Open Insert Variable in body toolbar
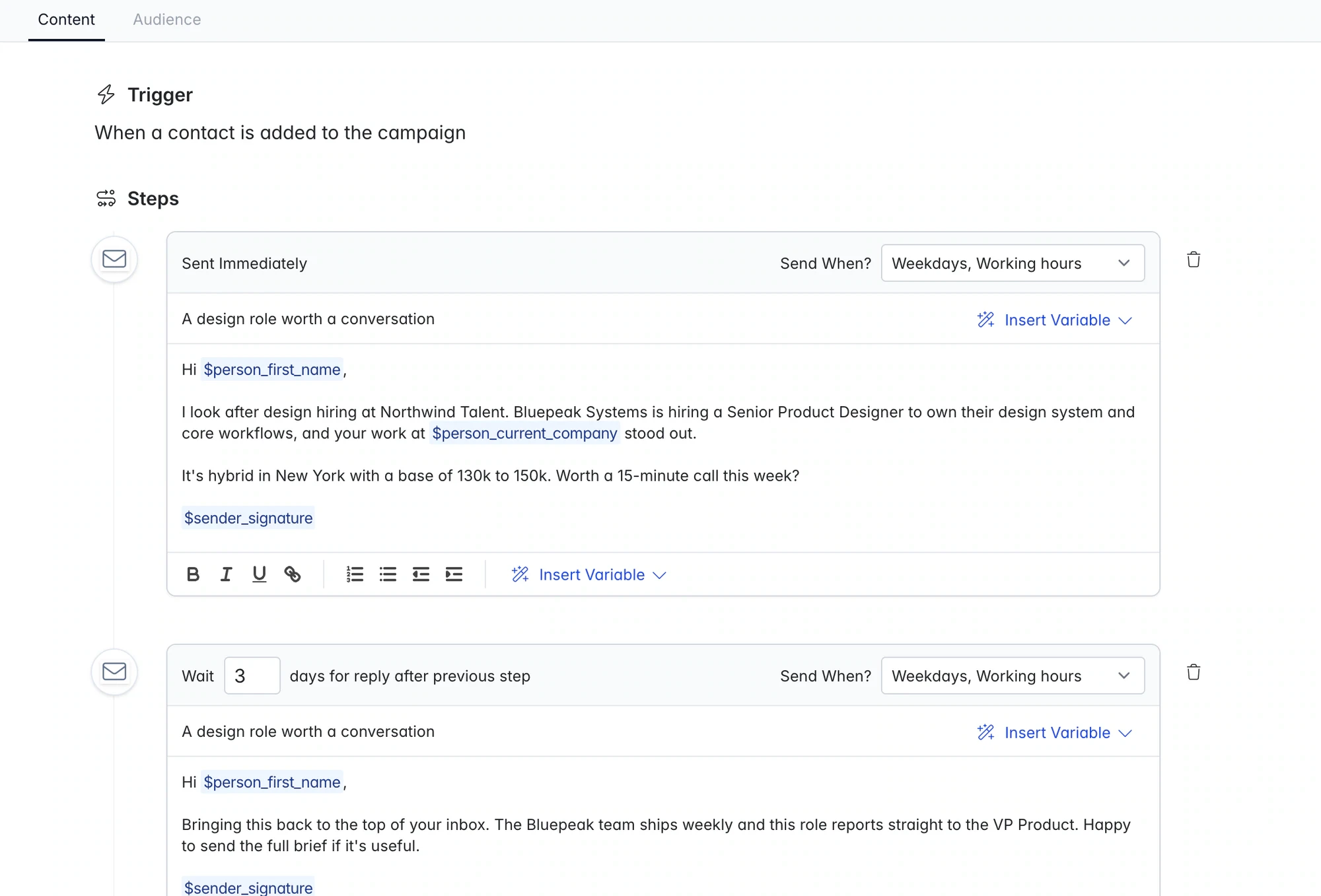Viewport: 1321px width, 896px height. pos(589,574)
